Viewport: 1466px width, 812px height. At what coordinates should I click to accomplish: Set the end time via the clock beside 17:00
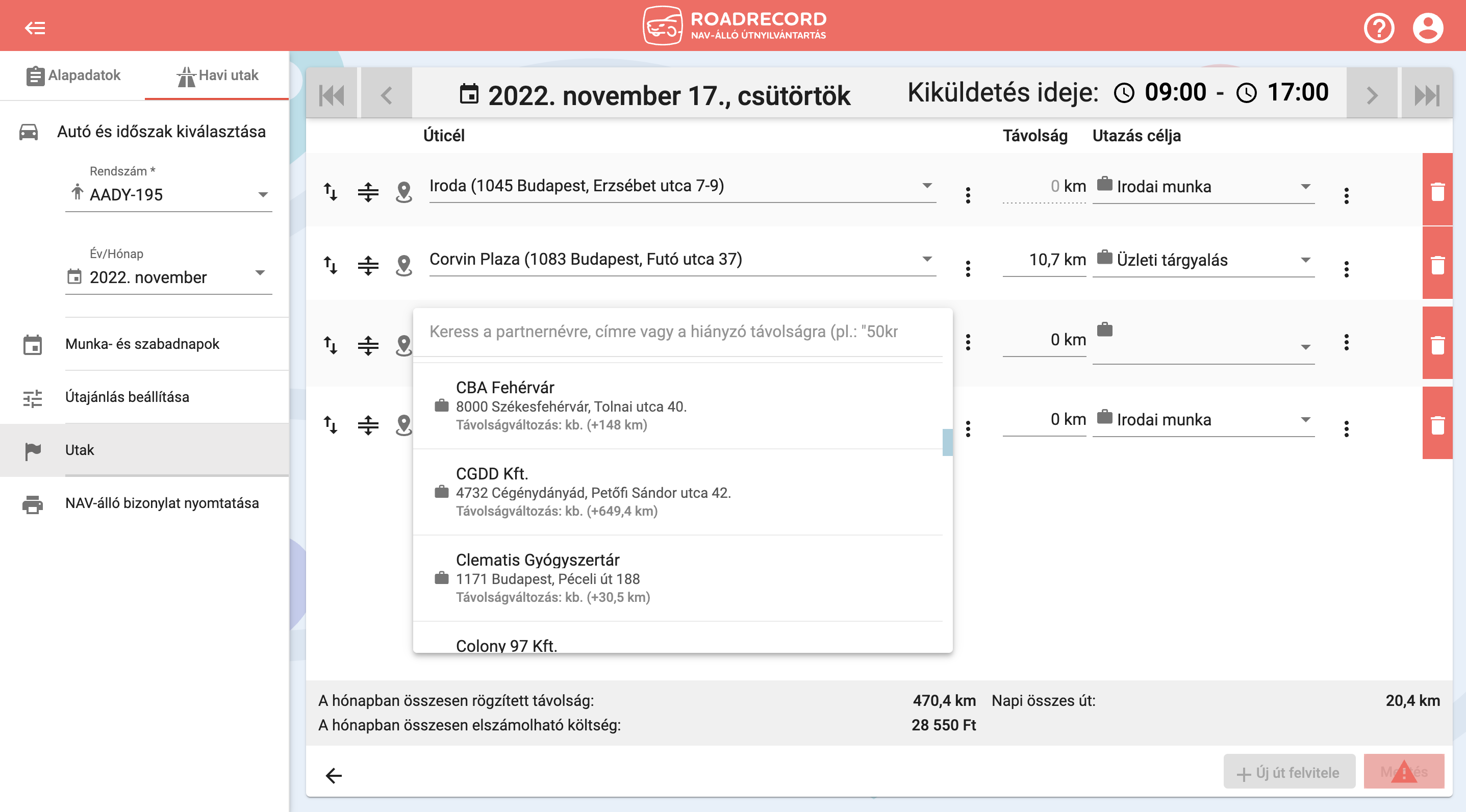(1246, 93)
